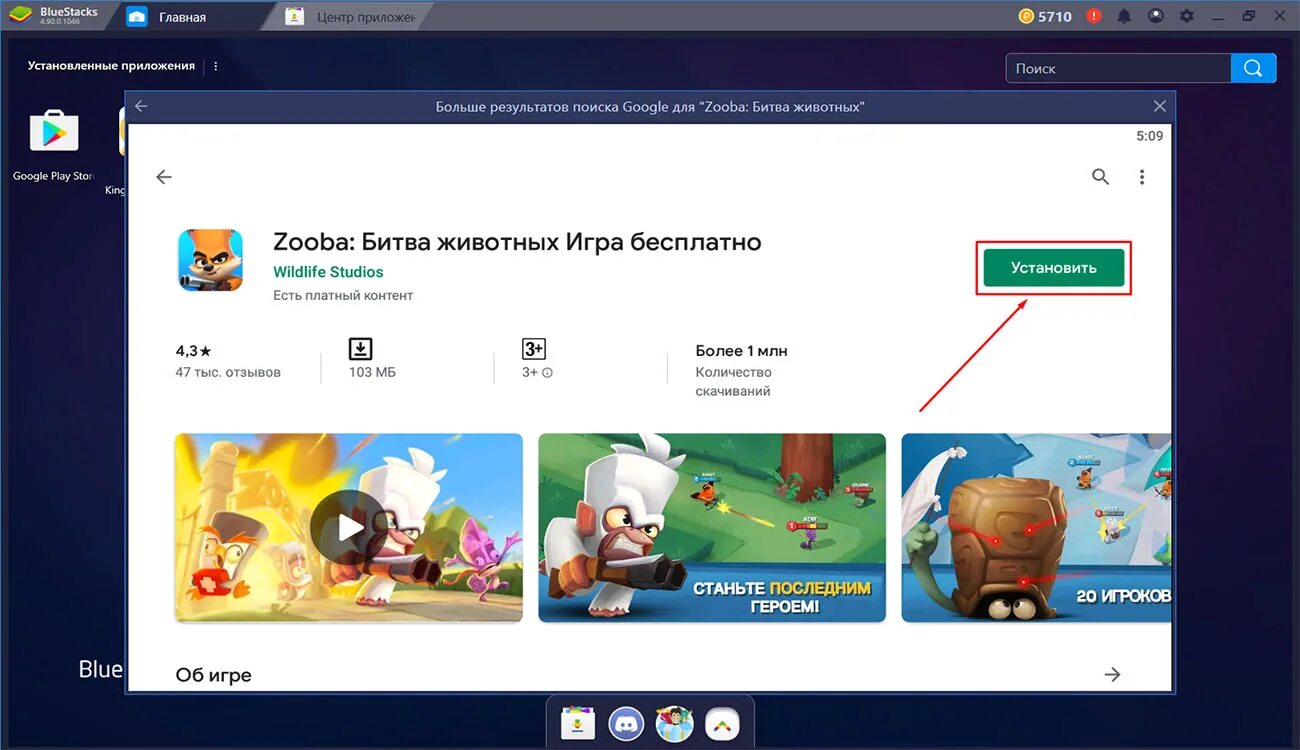This screenshot has height=750, width=1300.
Task: Open the Wildlife Studios developer link
Action: (328, 272)
